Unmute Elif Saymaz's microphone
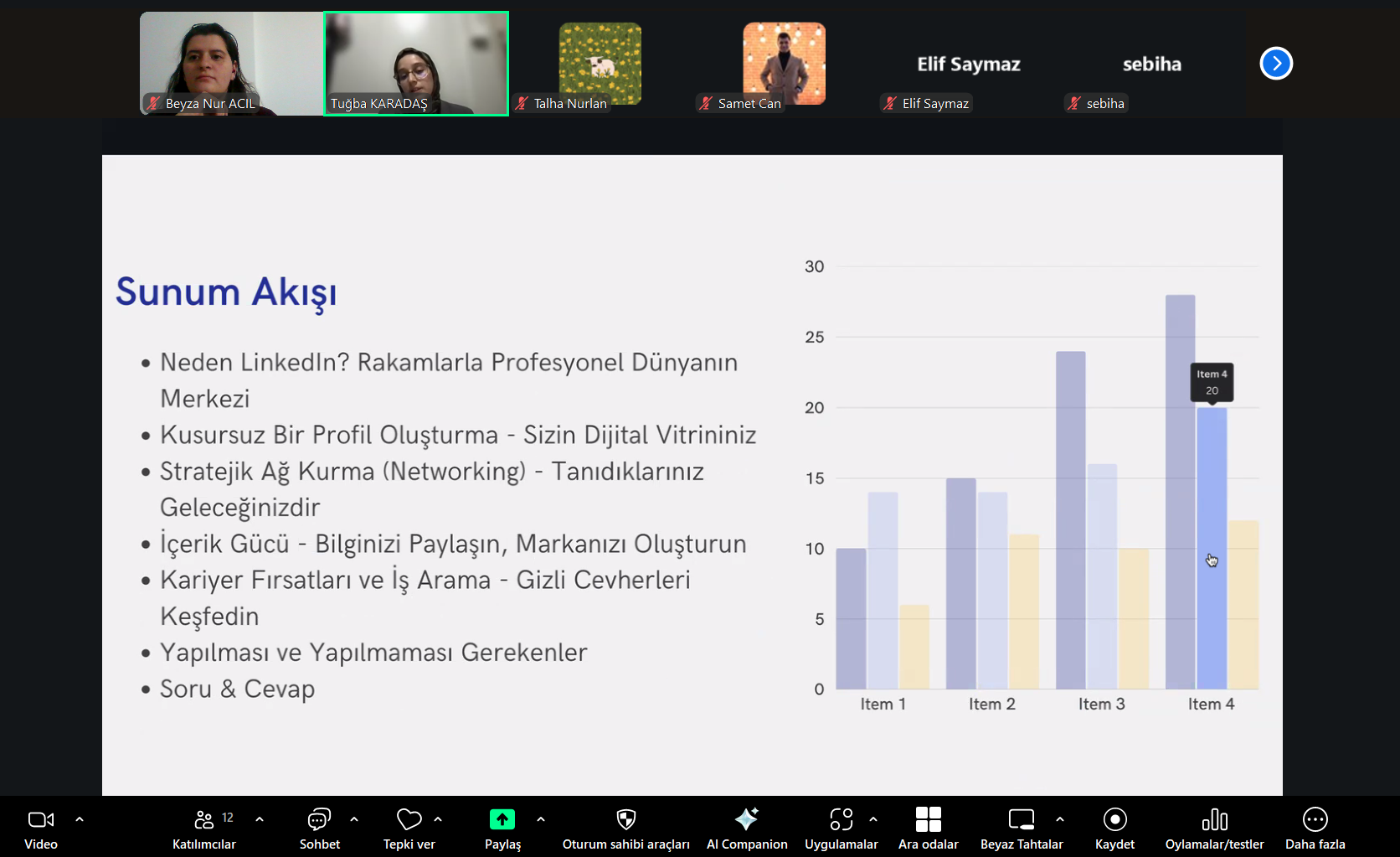The height and width of the screenshot is (857, 1400). click(x=889, y=103)
